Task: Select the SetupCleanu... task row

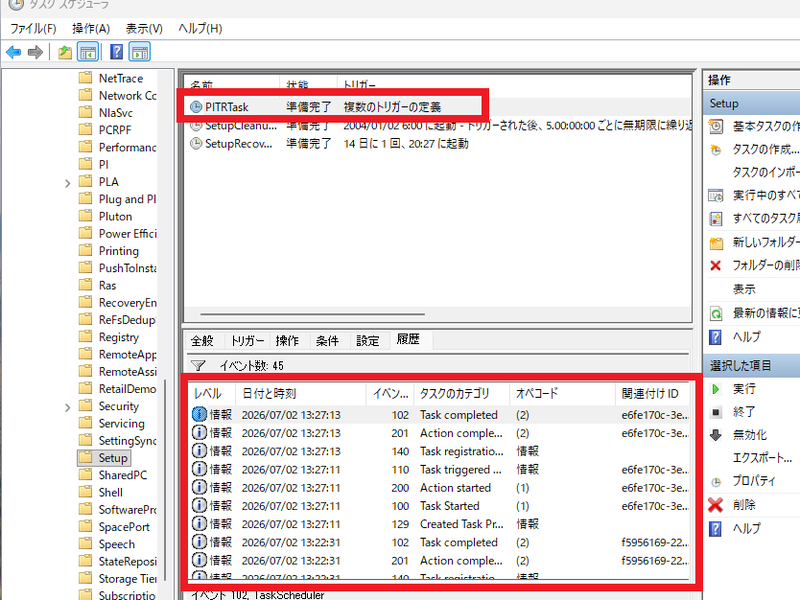Action: click(x=440, y=126)
